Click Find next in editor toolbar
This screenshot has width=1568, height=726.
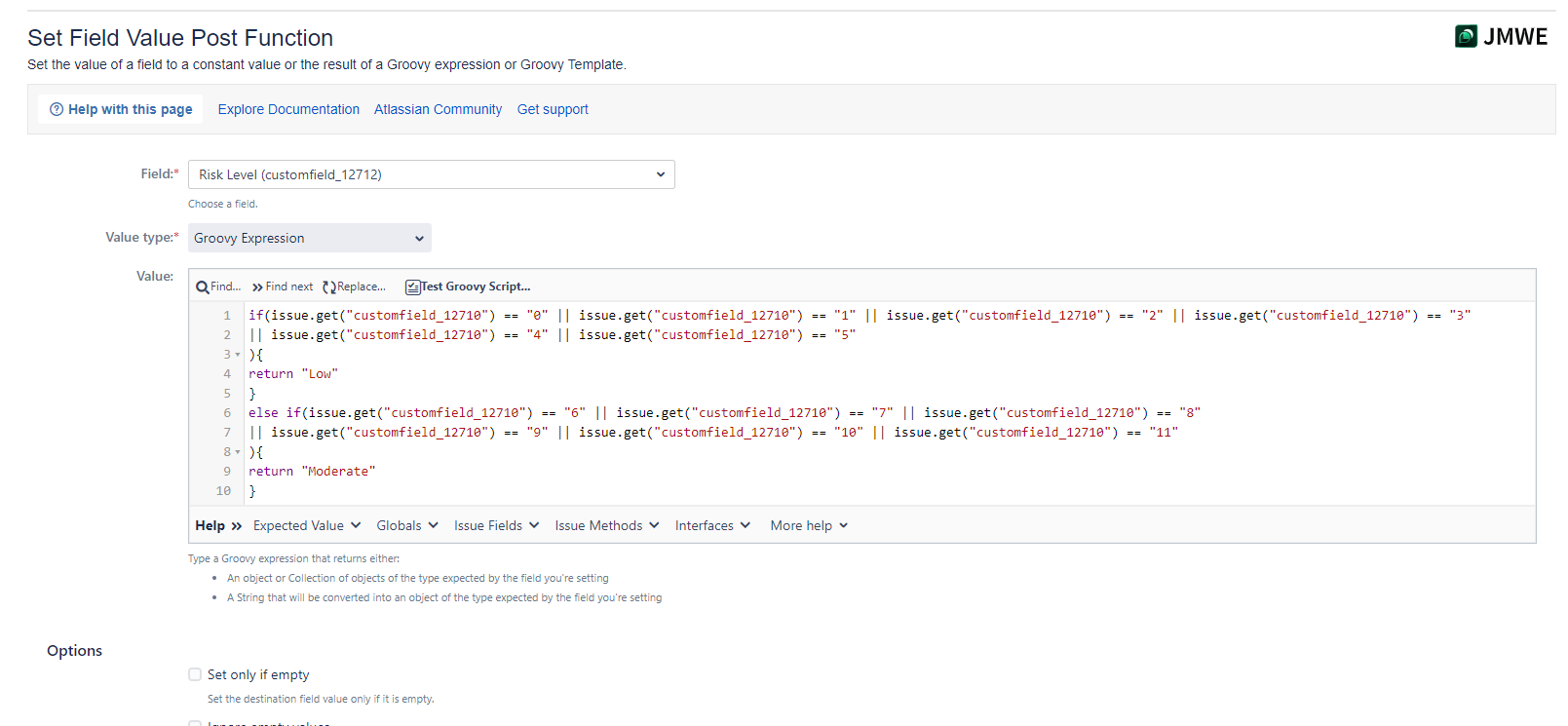tap(283, 287)
